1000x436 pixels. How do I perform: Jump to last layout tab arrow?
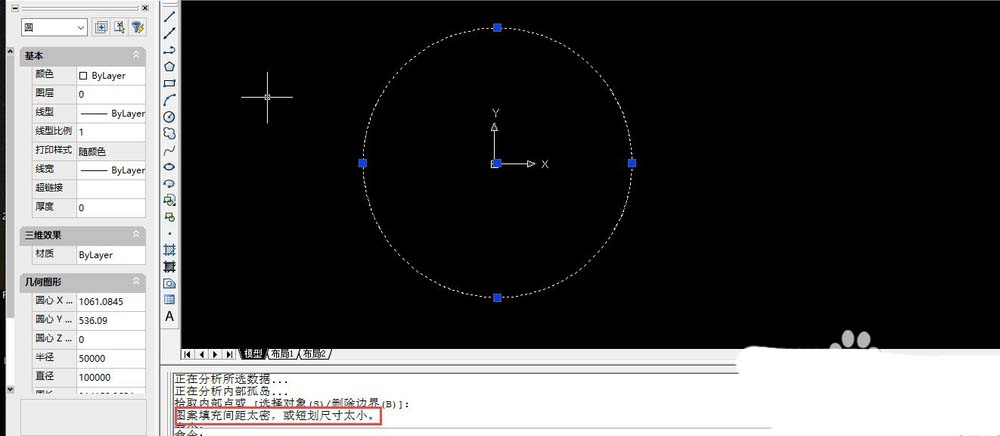click(x=229, y=354)
